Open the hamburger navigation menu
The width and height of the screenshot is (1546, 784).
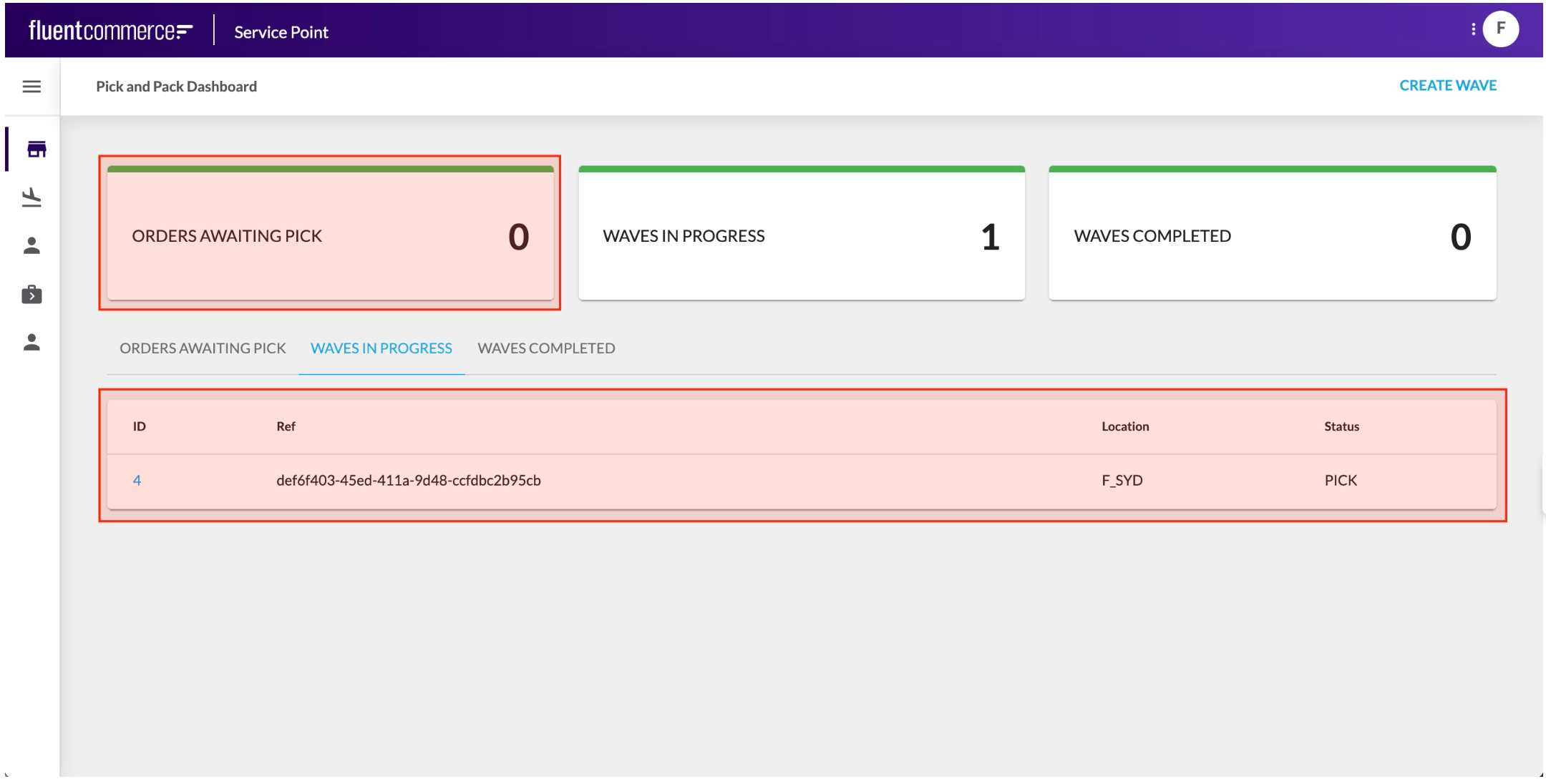coord(31,87)
